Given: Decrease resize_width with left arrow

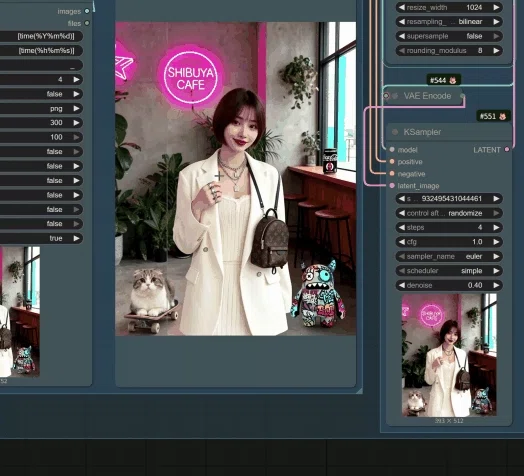Looking at the screenshot, I should pyautogui.click(x=402, y=7).
